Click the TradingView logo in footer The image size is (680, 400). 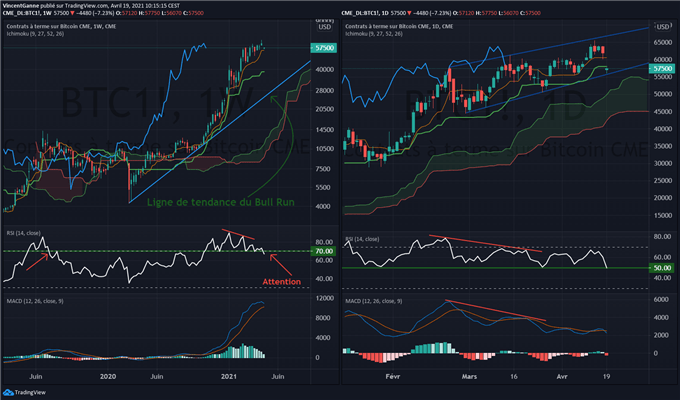pos(24,392)
